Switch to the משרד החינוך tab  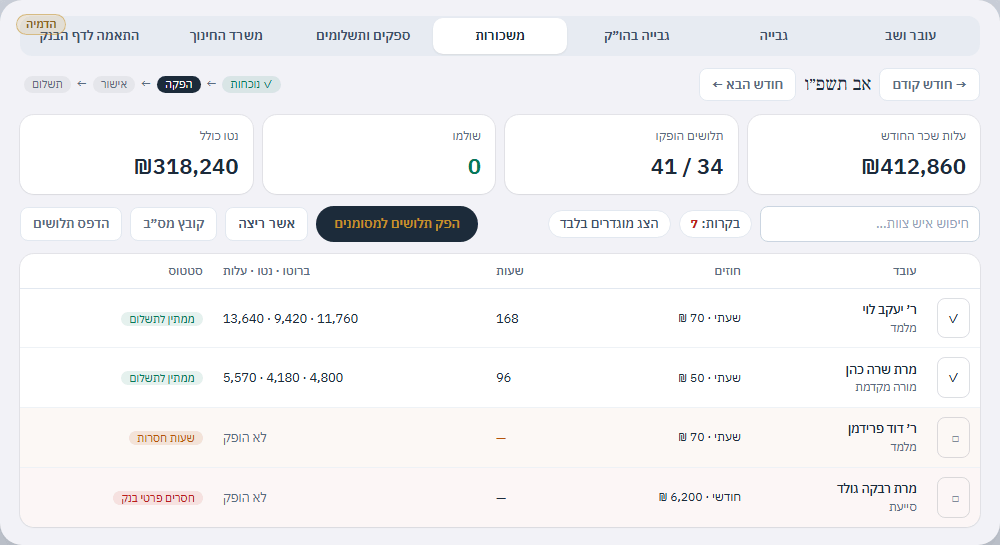(x=226, y=36)
